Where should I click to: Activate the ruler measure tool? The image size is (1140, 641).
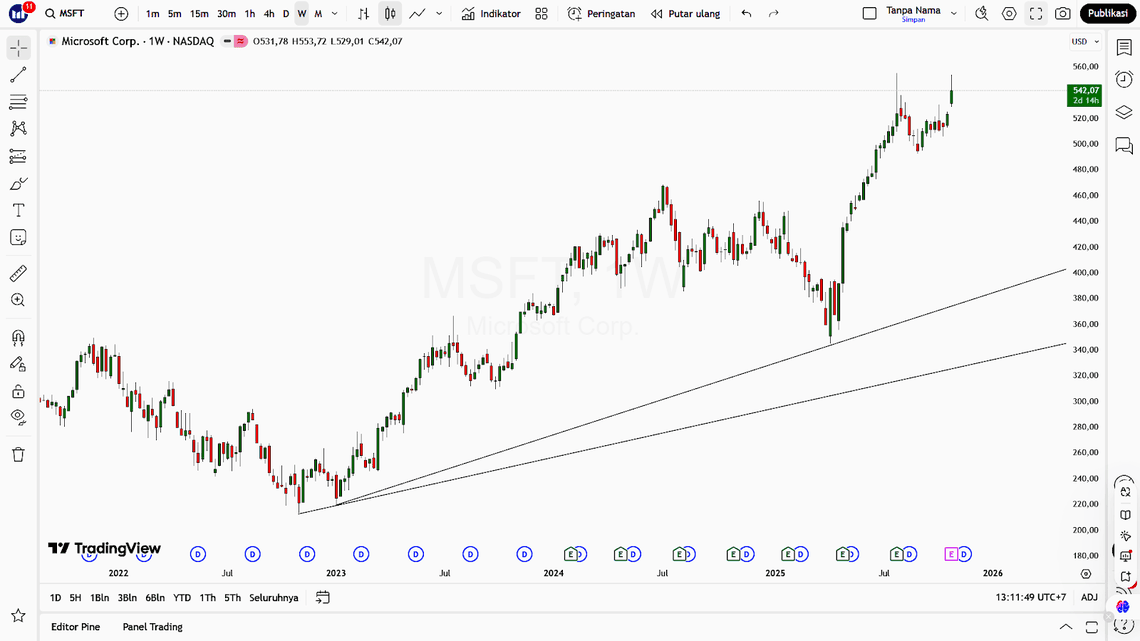point(18,273)
